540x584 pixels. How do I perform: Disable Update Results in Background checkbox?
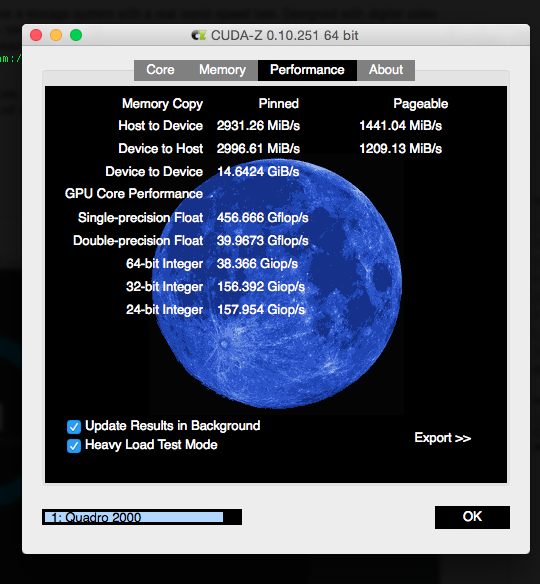tap(74, 427)
